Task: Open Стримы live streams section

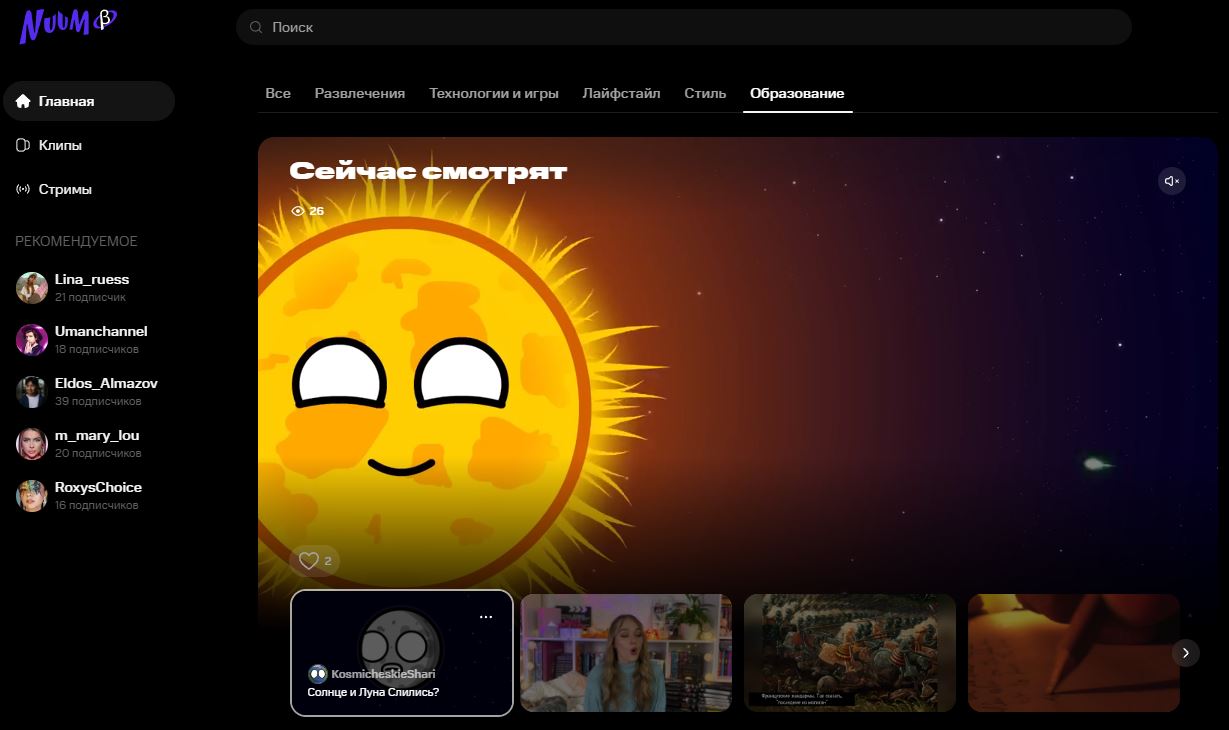Action: pyautogui.click(x=65, y=189)
